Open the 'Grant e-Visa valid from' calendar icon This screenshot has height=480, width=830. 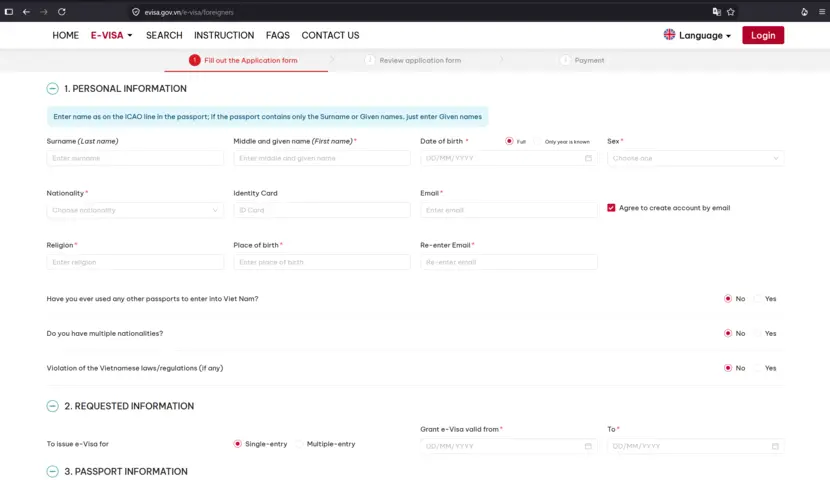point(588,446)
